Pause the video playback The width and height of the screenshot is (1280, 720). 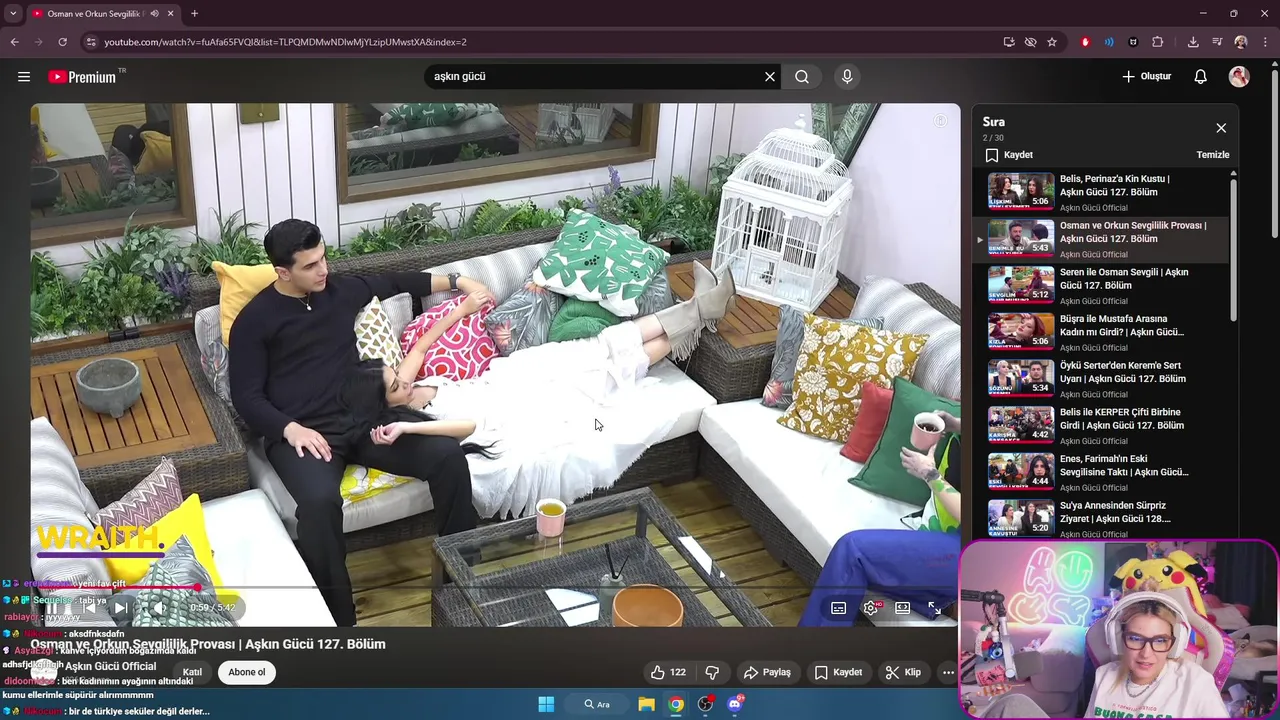(52, 607)
